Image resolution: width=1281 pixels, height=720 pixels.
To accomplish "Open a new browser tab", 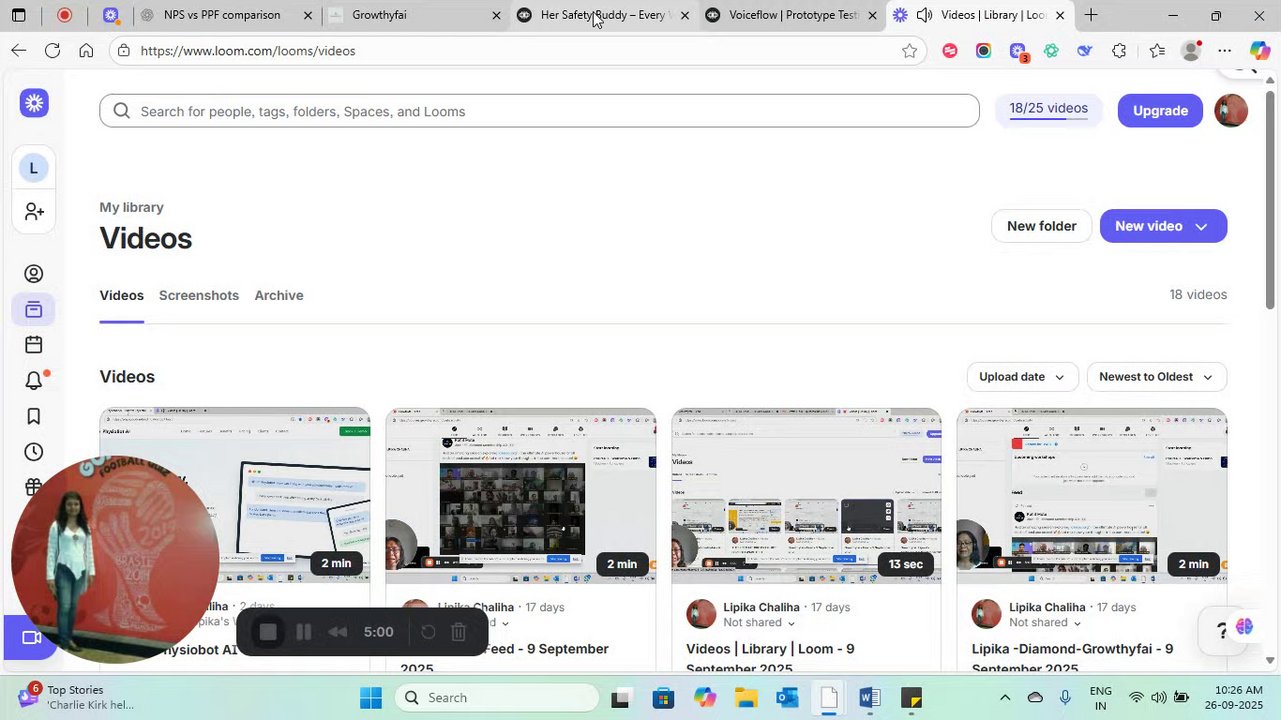I will [x=1091, y=15].
